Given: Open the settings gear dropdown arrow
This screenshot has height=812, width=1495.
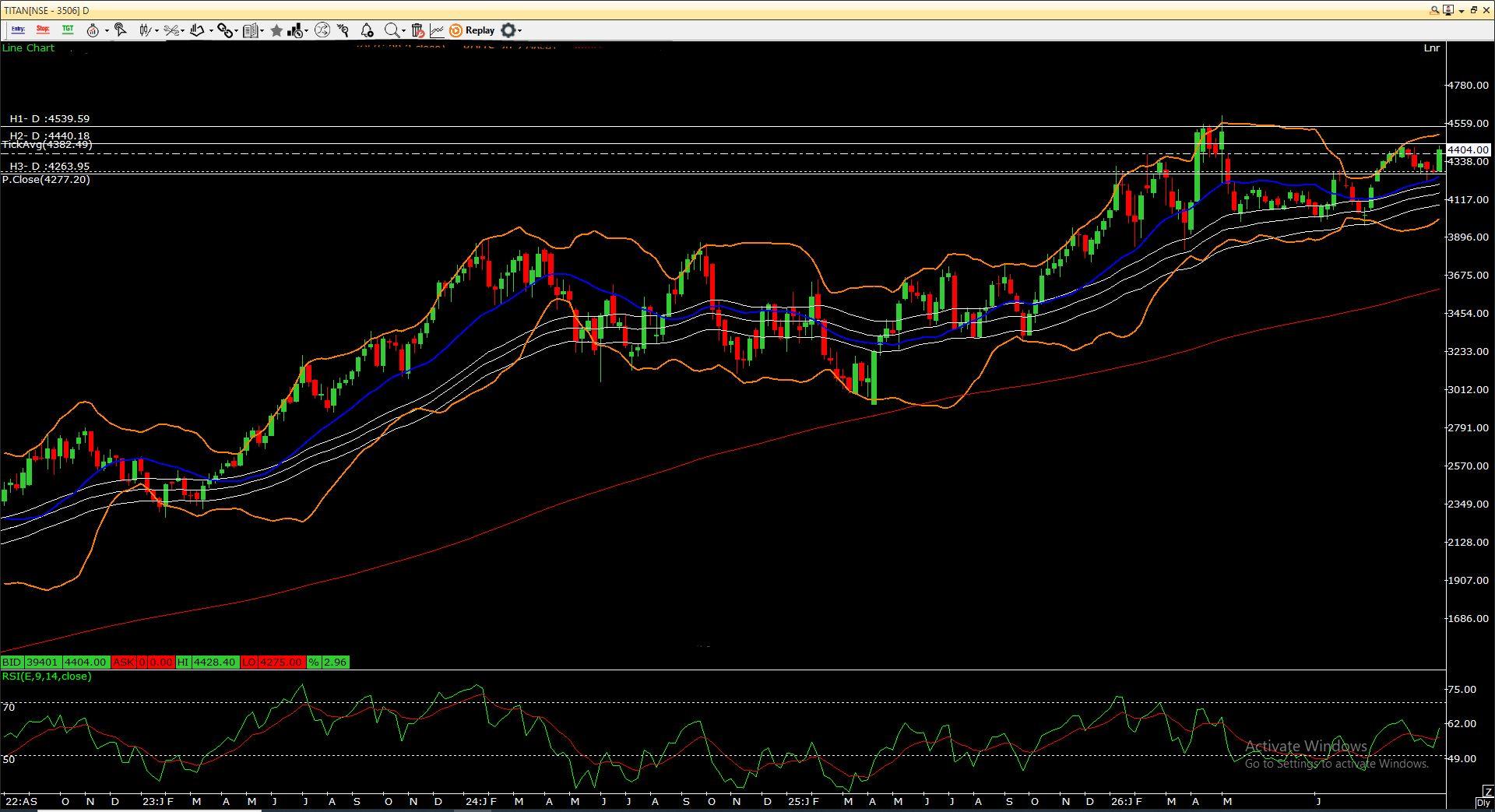Looking at the screenshot, I should (x=519, y=31).
